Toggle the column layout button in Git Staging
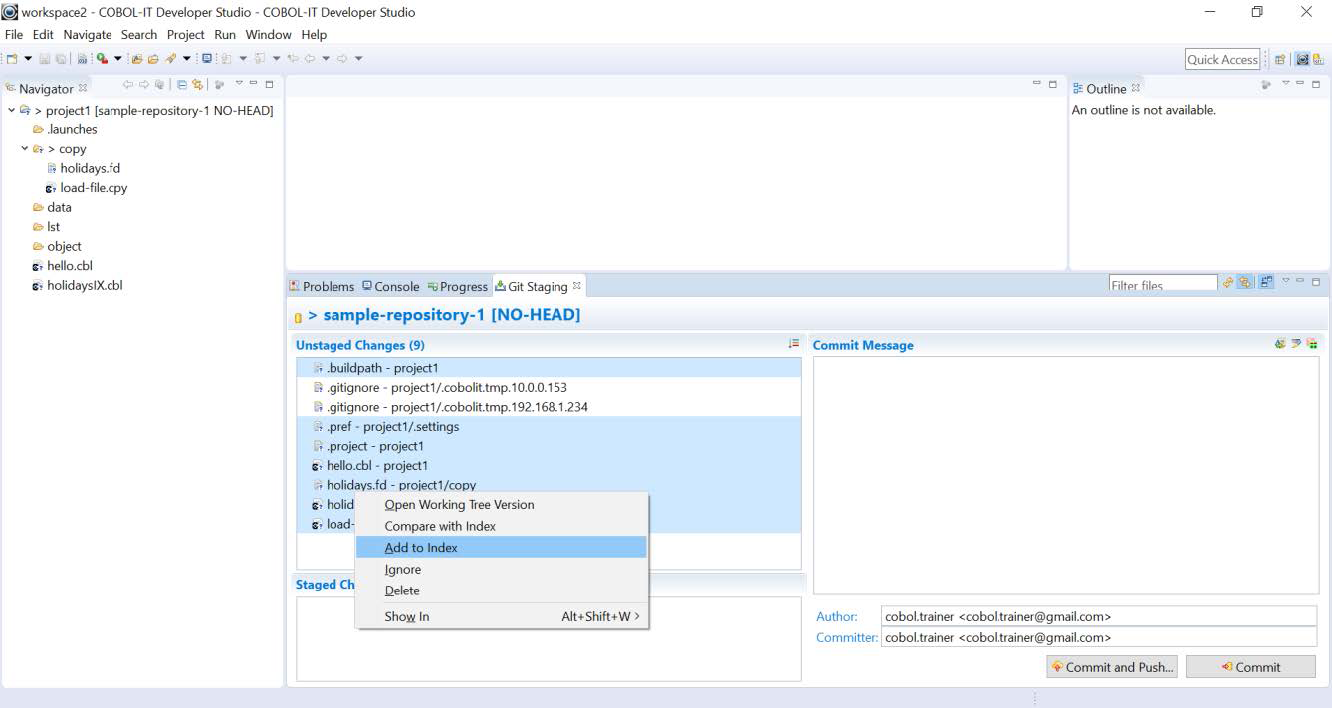The width and height of the screenshot is (1332, 708). click(x=1266, y=284)
